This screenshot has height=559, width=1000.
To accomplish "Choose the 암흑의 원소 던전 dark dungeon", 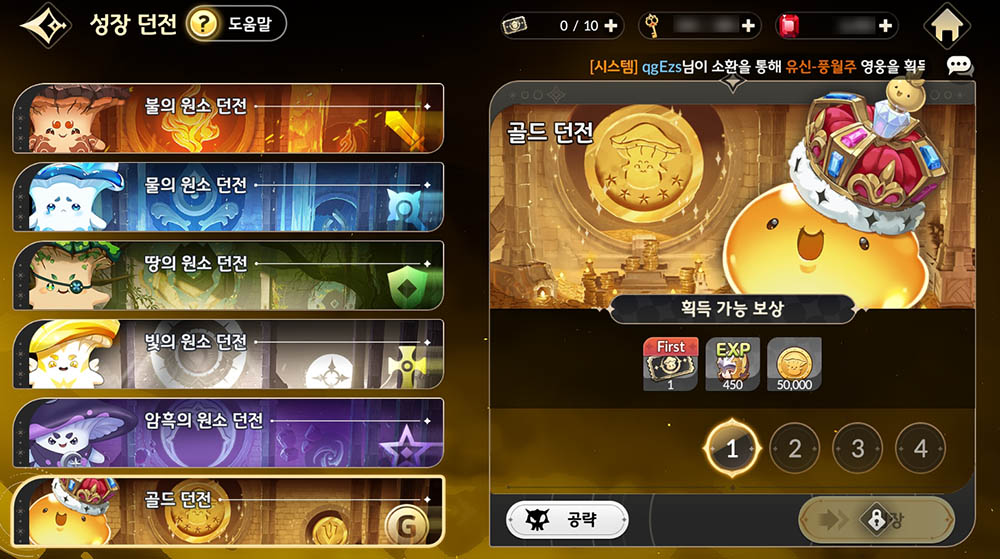I will 228,433.
